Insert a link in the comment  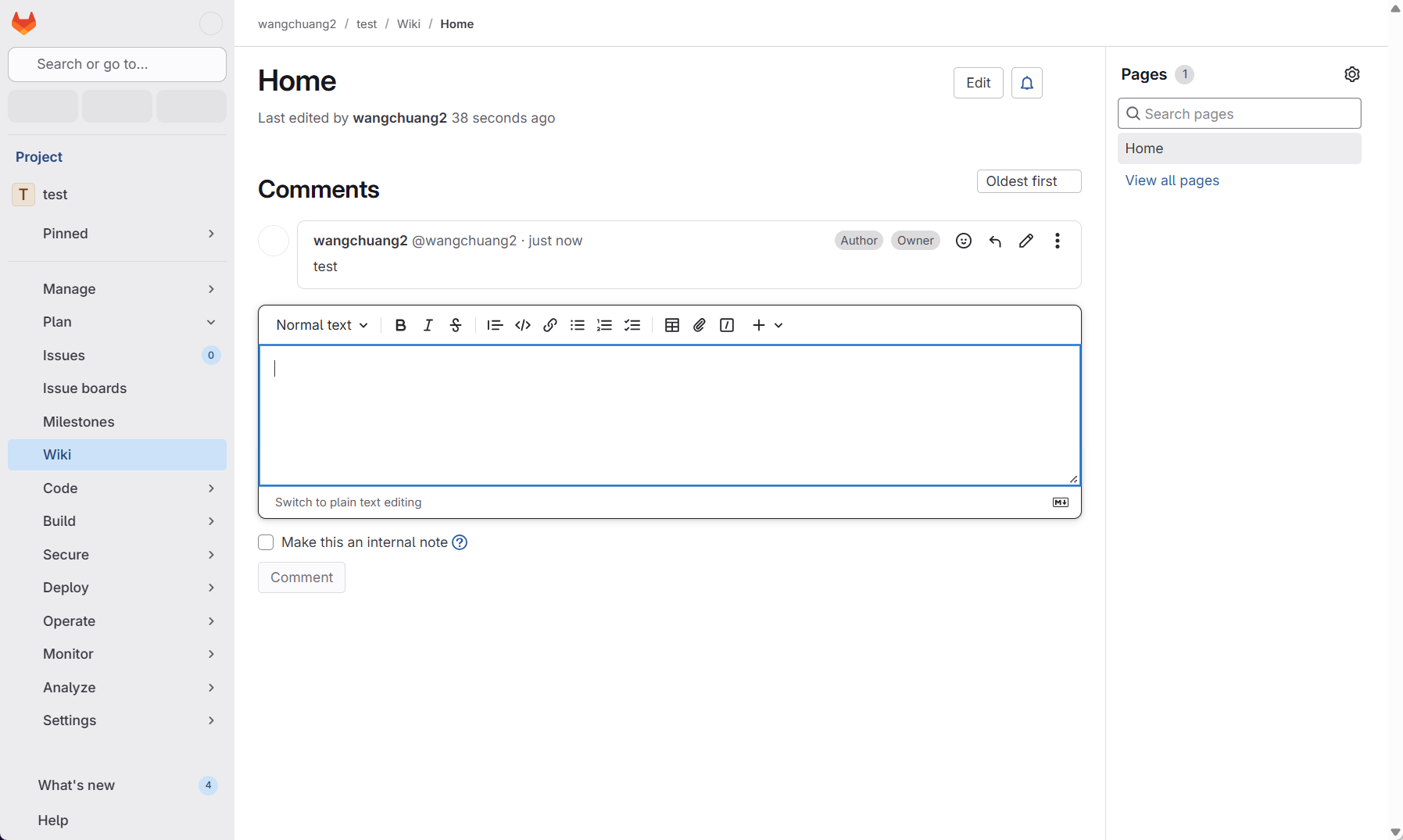550,325
